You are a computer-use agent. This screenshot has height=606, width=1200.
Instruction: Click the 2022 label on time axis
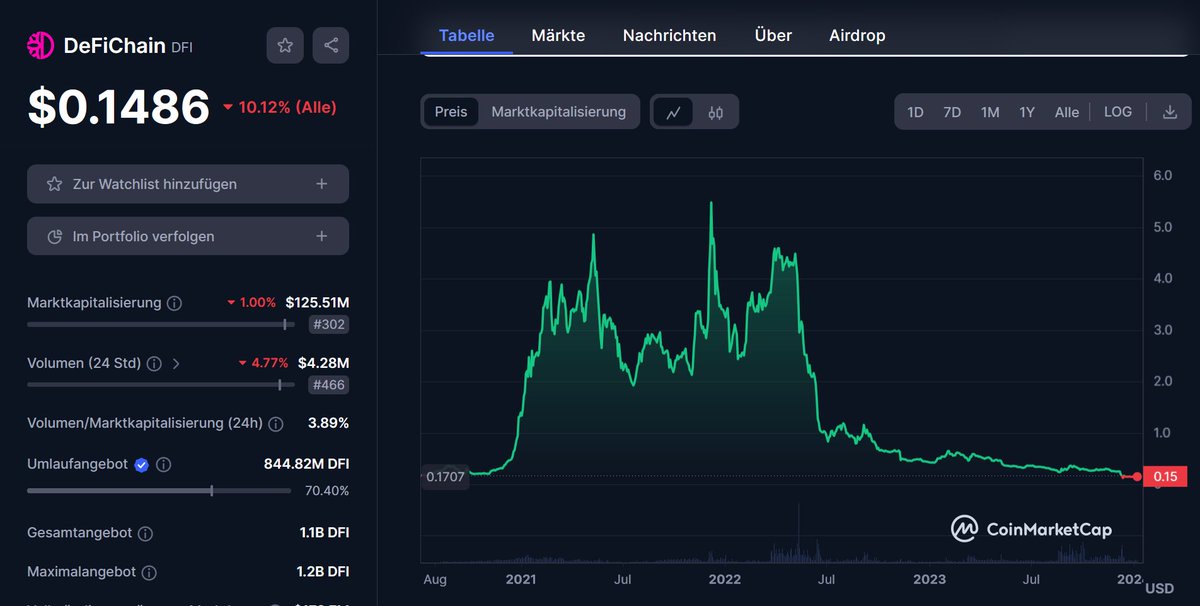pyautogui.click(x=724, y=579)
